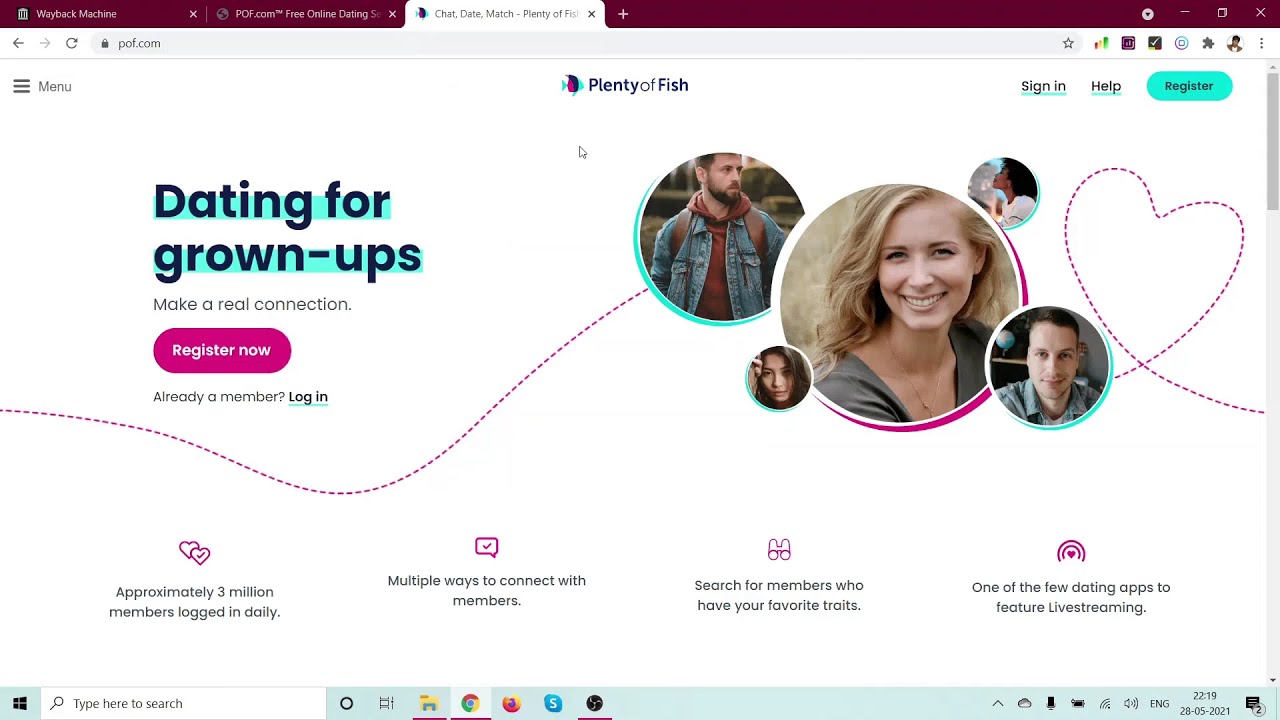
Task: Click the man in denim shirt photo
Action: pos(1048,367)
